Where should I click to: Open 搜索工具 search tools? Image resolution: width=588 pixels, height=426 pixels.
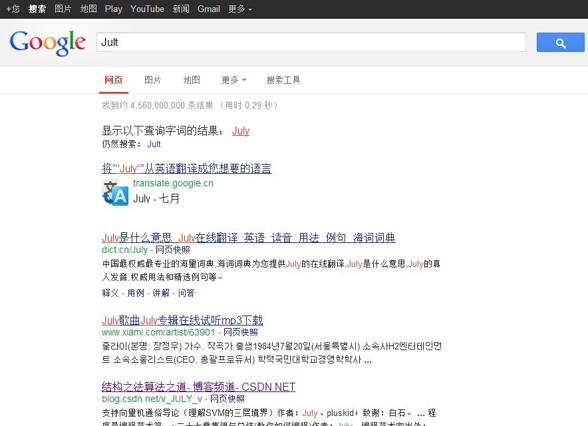283,80
